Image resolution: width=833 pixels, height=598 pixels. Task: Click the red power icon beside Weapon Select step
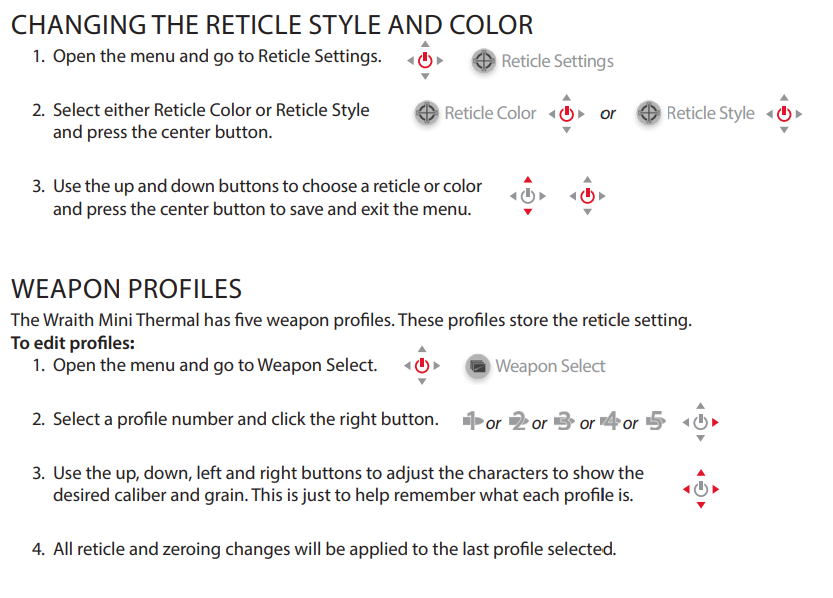pyautogui.click(x=422, y=365)
